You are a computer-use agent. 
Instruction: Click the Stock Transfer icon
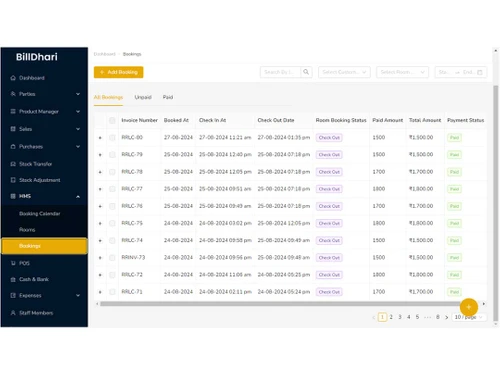(x=13, y=164)
